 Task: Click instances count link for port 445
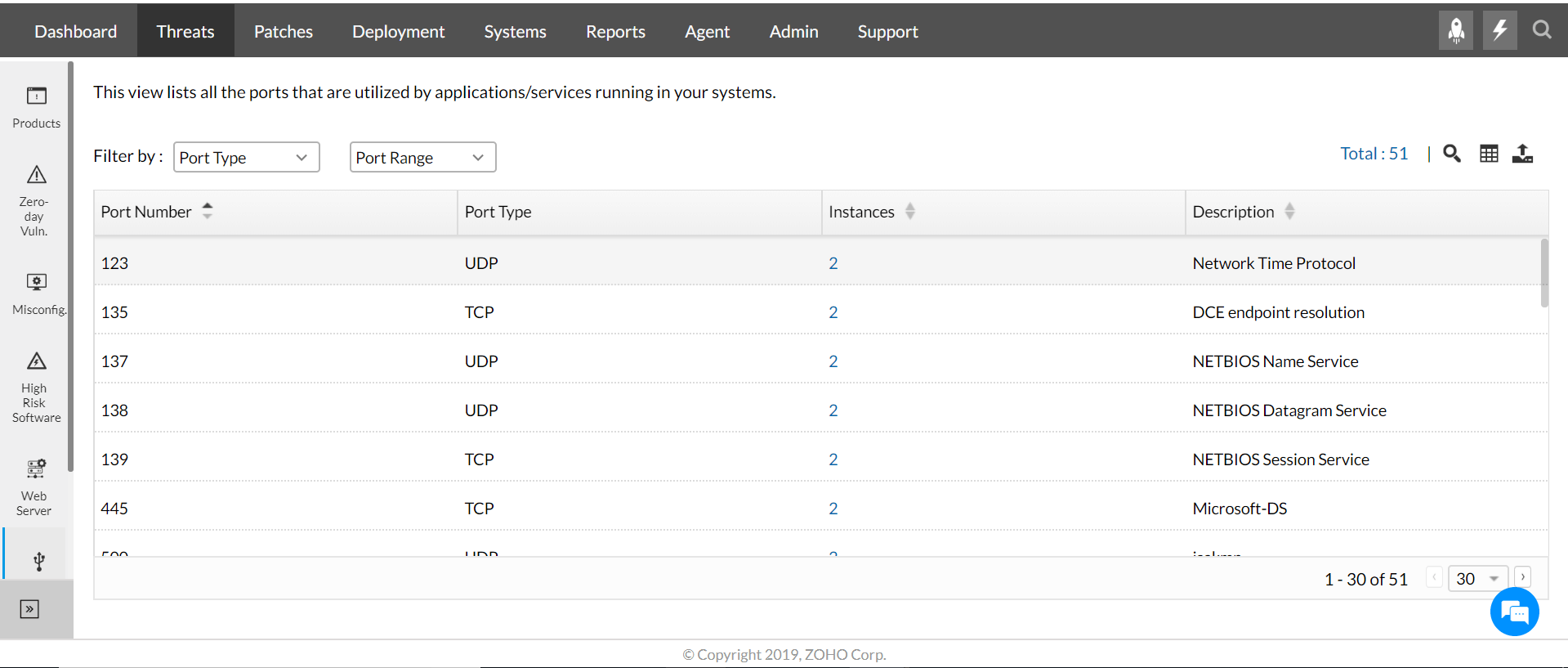(x=833, y=509)
